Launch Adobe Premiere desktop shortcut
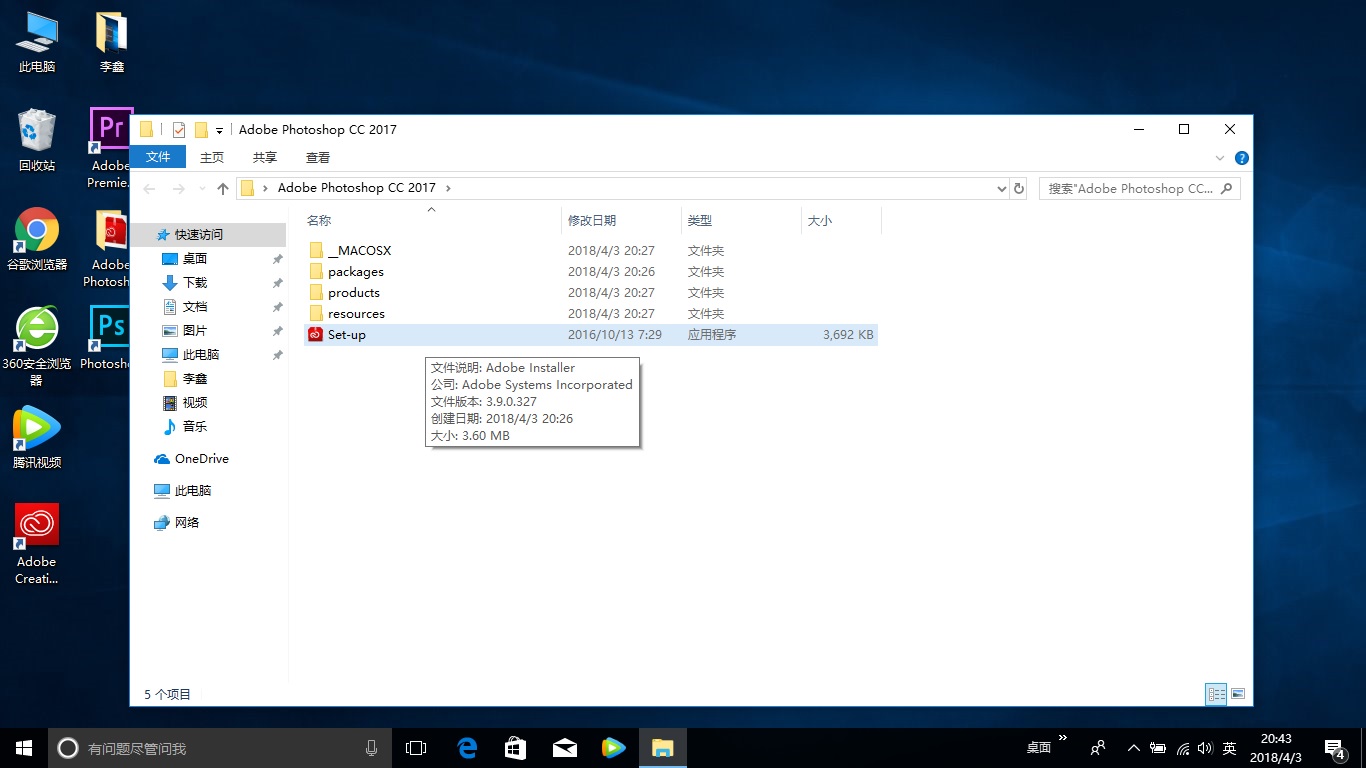 (x=109, y=149)
